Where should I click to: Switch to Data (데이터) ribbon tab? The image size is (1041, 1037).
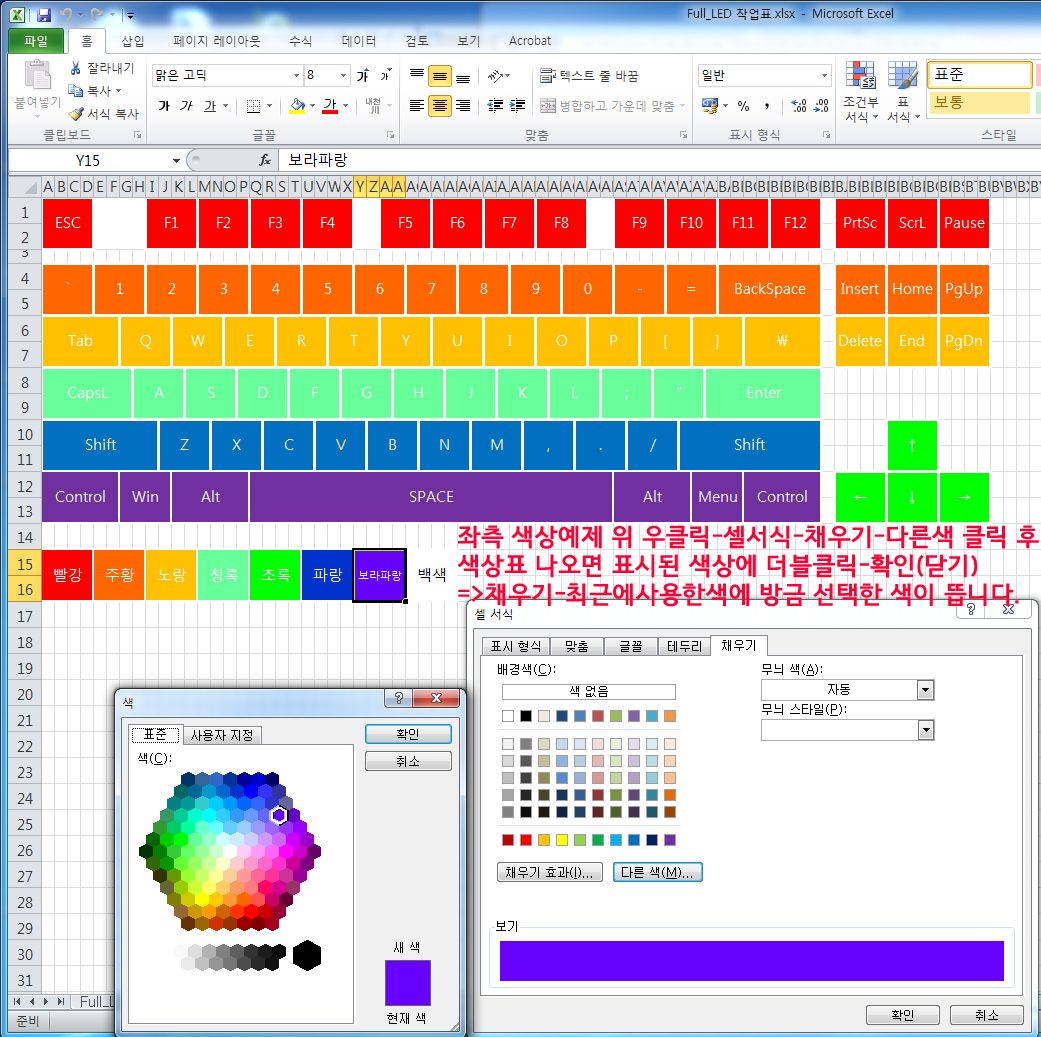click(x=359, y=40)
